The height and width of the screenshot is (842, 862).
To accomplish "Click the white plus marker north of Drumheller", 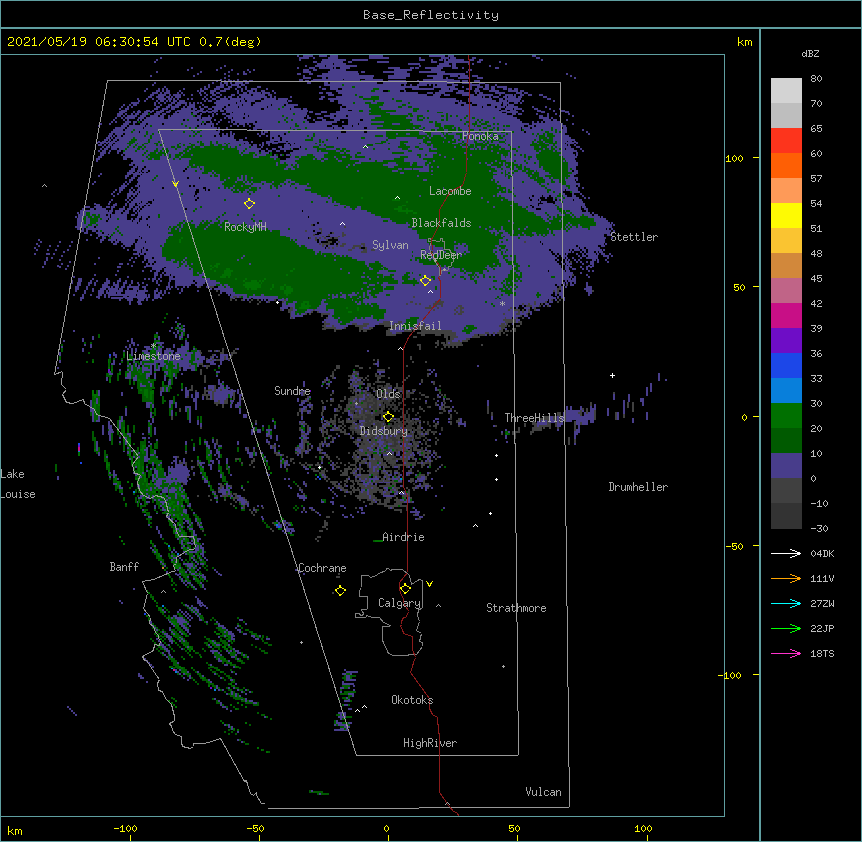I will [x=612, y=375].
